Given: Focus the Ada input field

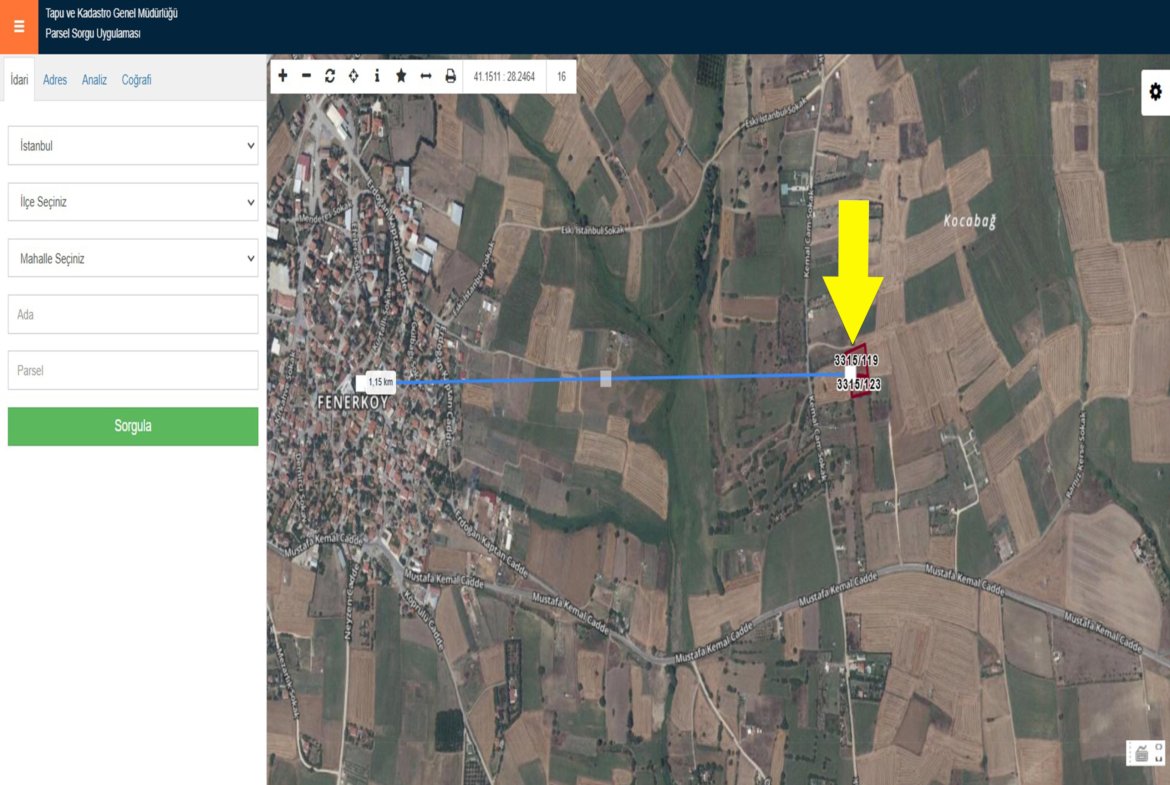Looking at the screenshot, I should [133, 314].
